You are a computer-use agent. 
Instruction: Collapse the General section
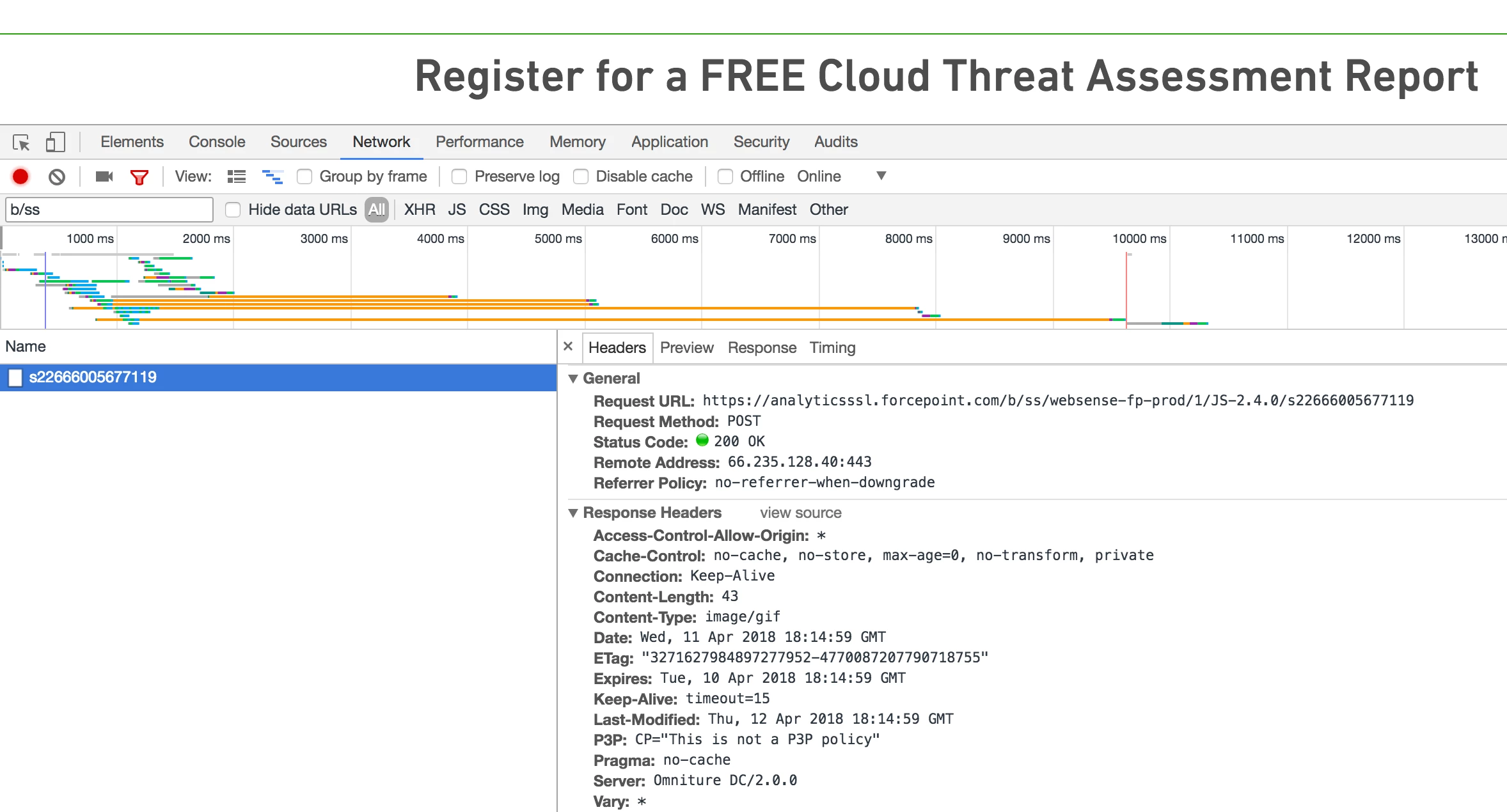(x=573, y=379)
